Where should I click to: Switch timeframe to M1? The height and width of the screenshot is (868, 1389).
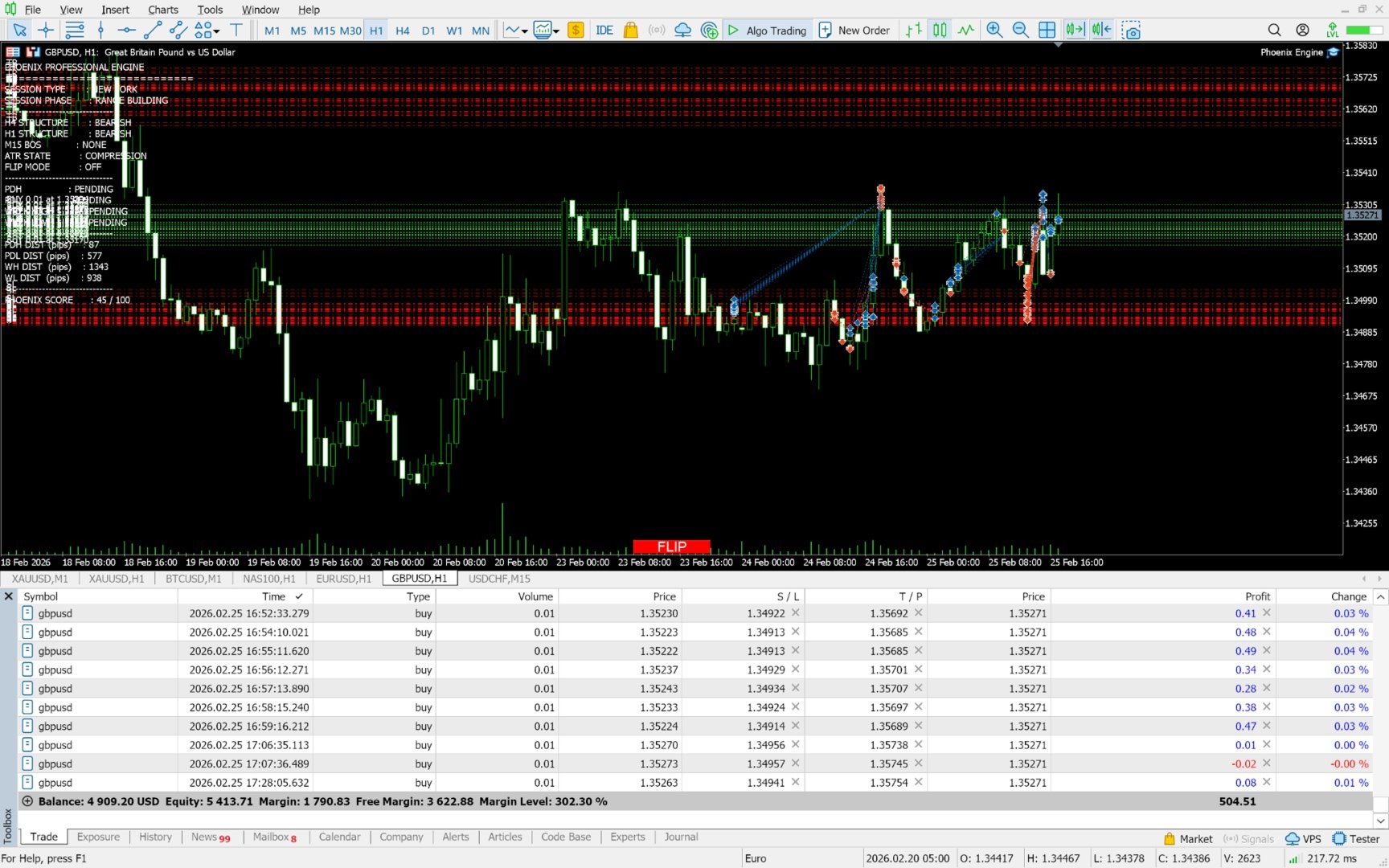272,31
